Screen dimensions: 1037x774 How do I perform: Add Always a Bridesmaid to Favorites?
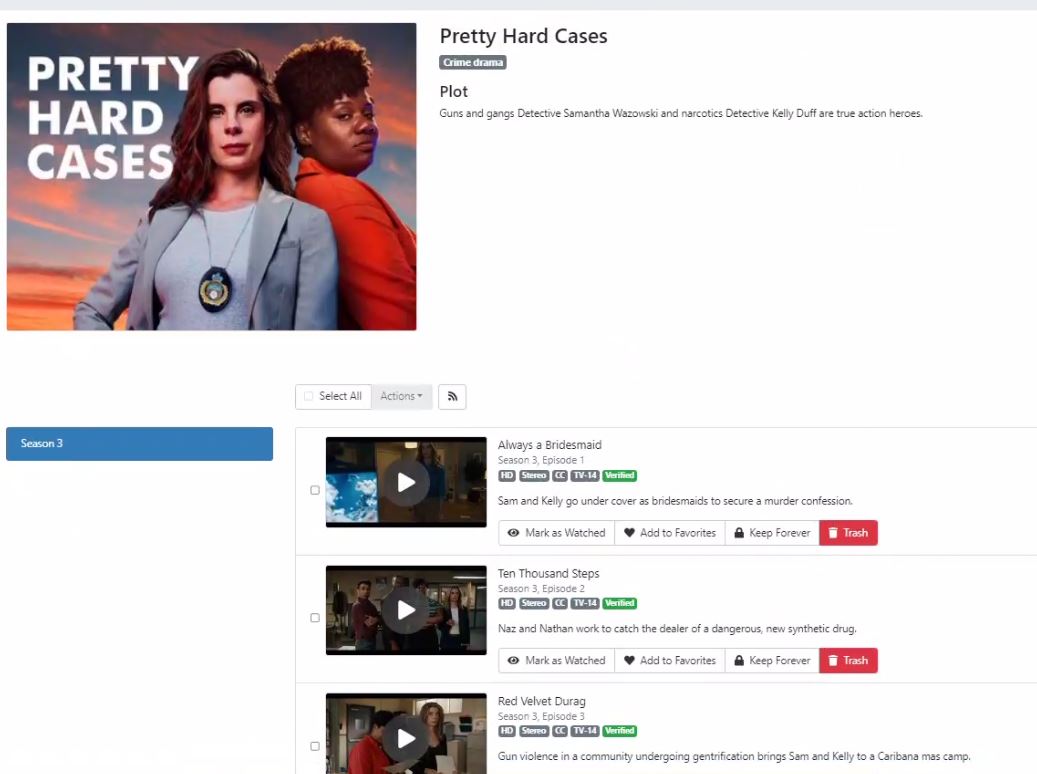[669, 533]
